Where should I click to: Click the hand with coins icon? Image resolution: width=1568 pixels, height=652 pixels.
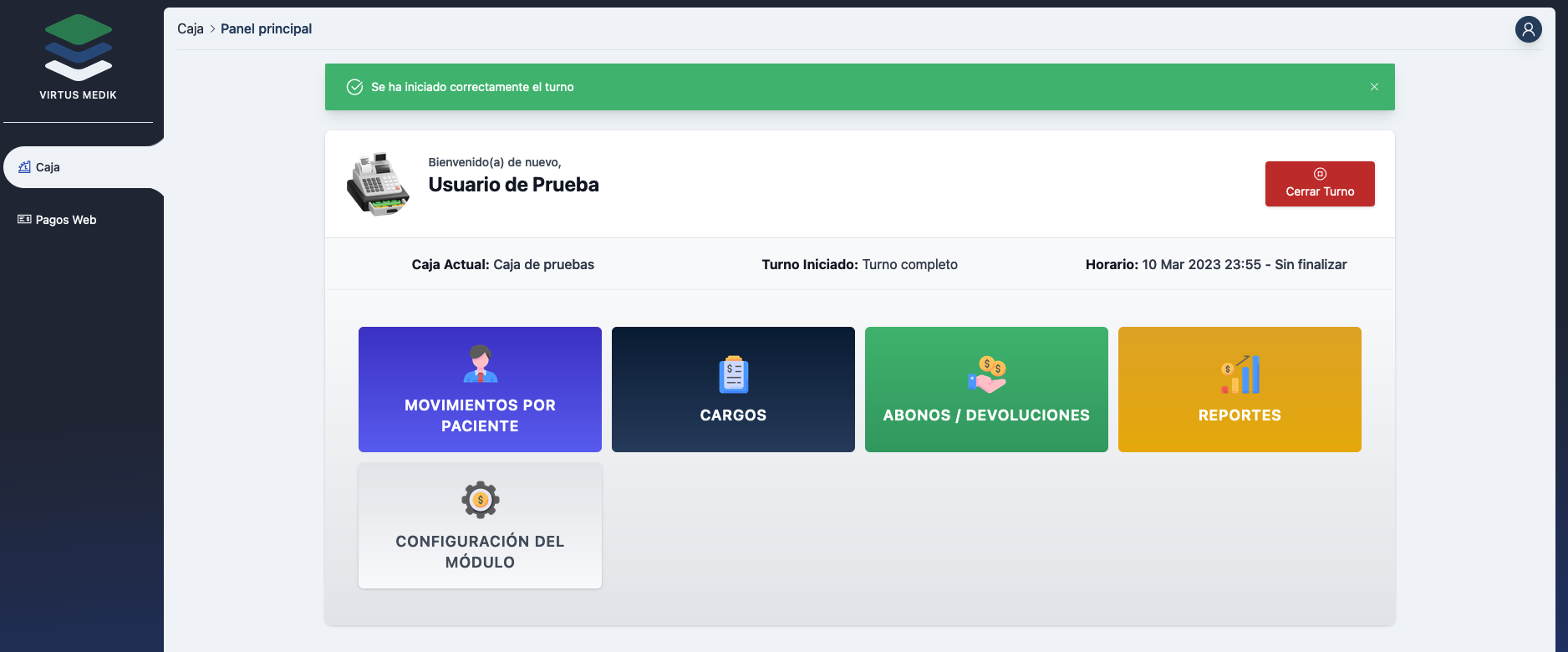coord(987,374)
